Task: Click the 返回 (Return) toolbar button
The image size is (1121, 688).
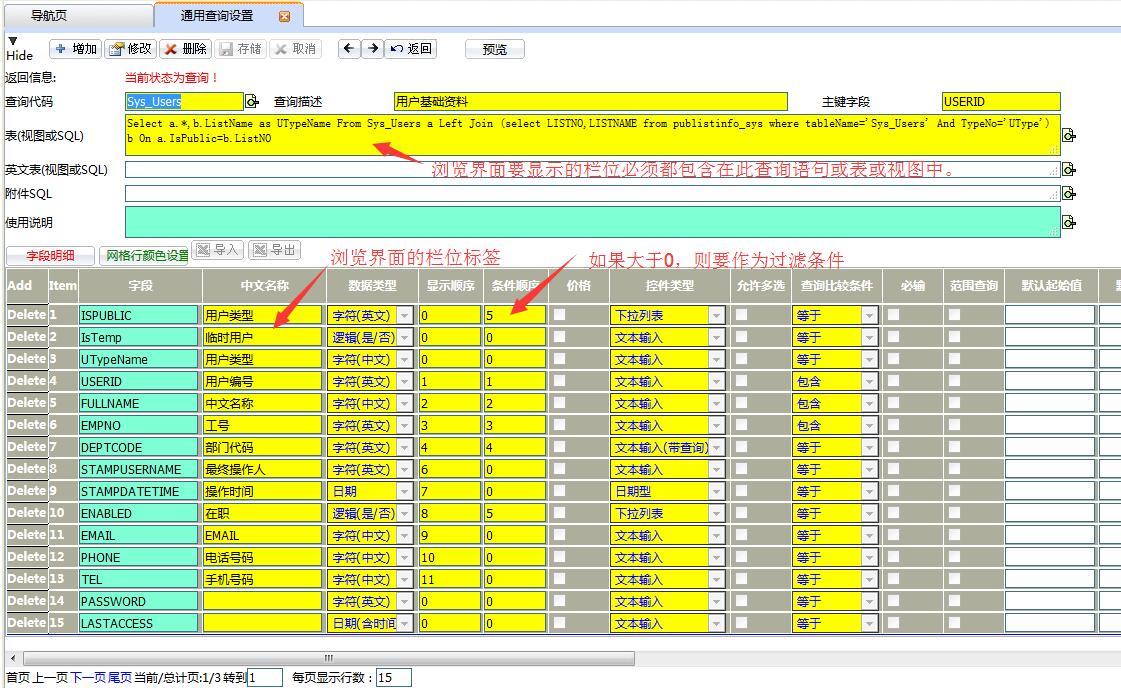Action: click(410, 49)
